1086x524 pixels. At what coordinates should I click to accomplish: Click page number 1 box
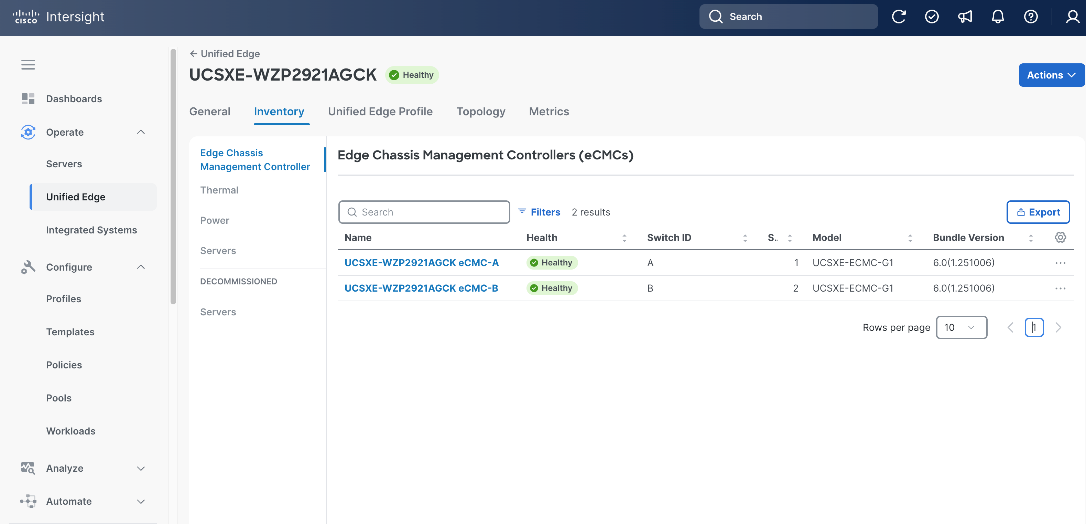point(1034,327)
